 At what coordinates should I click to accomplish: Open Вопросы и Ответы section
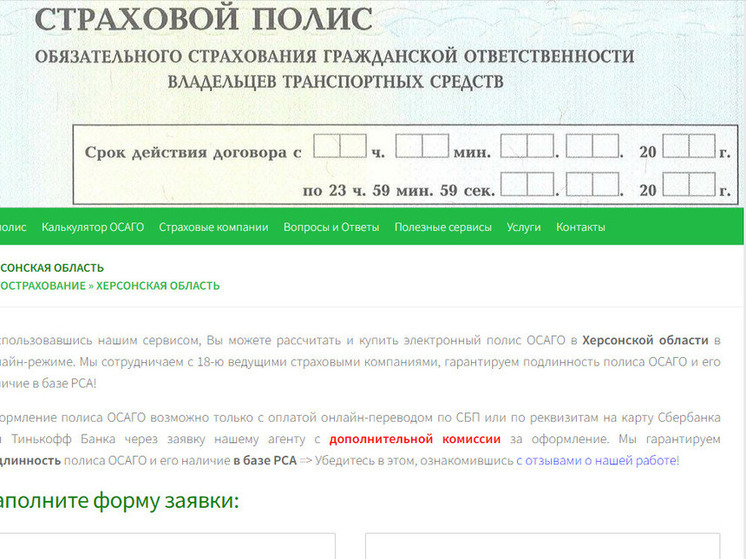coord(331,227)
